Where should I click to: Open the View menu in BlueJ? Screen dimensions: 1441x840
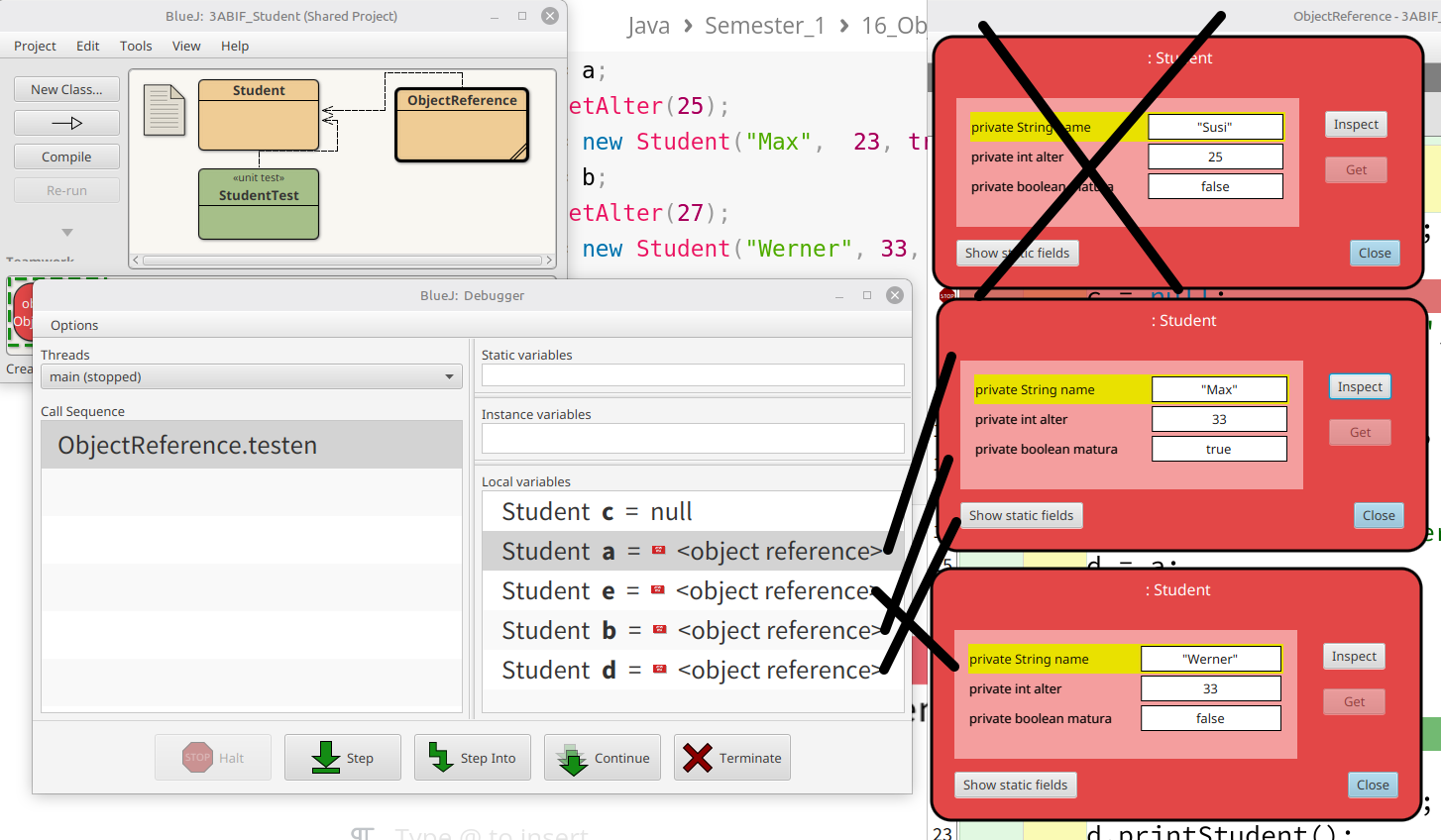[x=186, y=46]
